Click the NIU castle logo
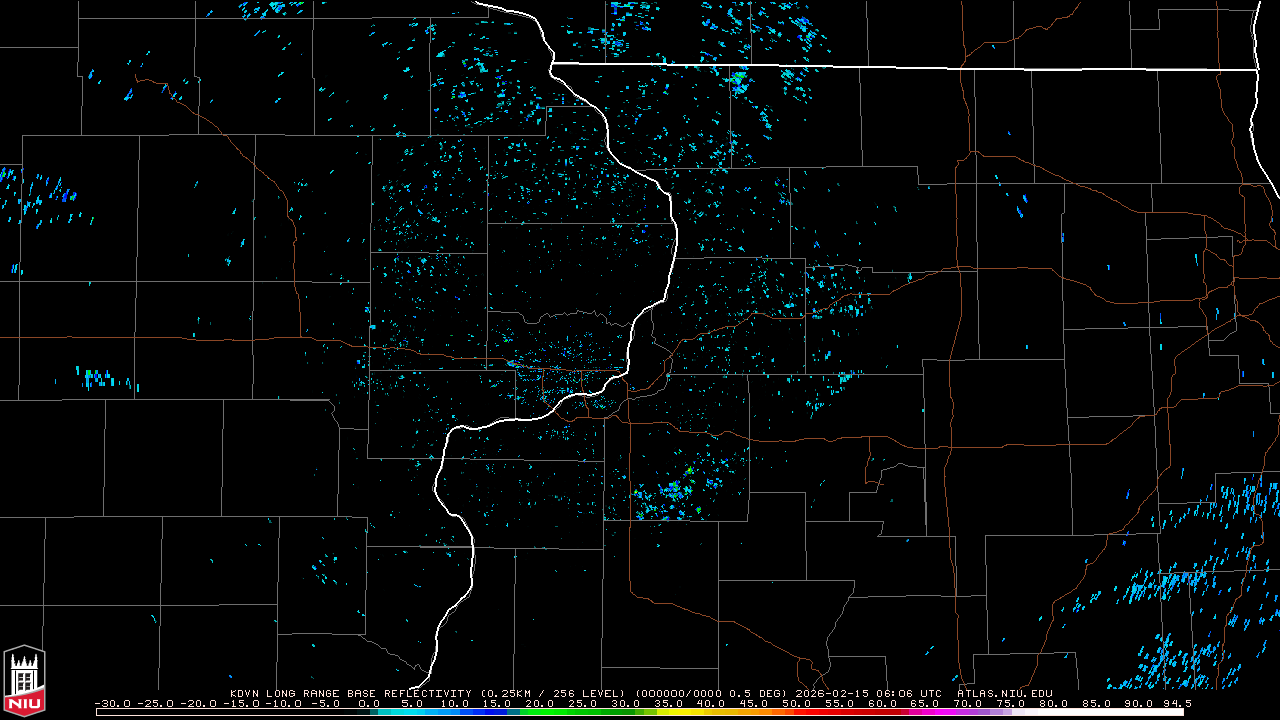Screen dimensions: 1280x720 pyautogui.click(x=24, y=682)
